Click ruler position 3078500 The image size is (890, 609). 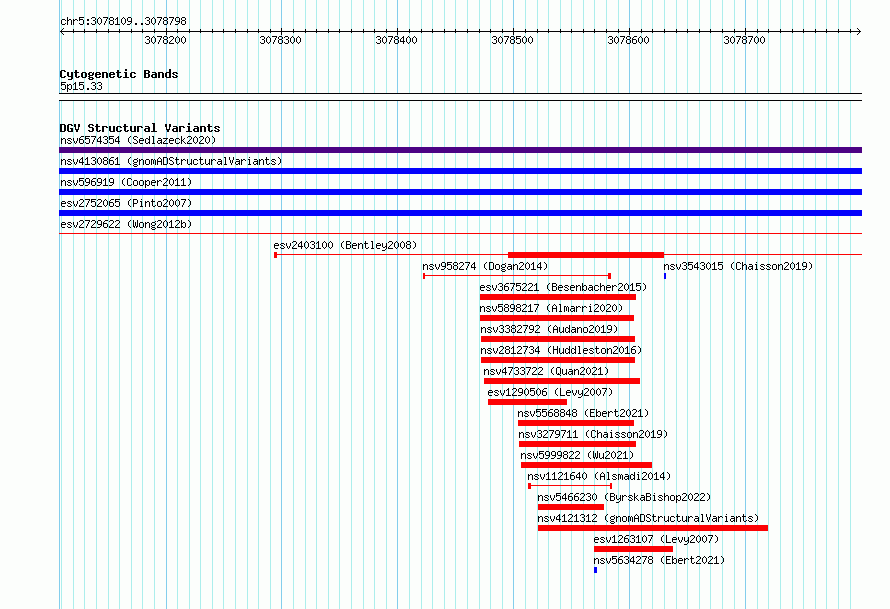(x=513, y=40)
